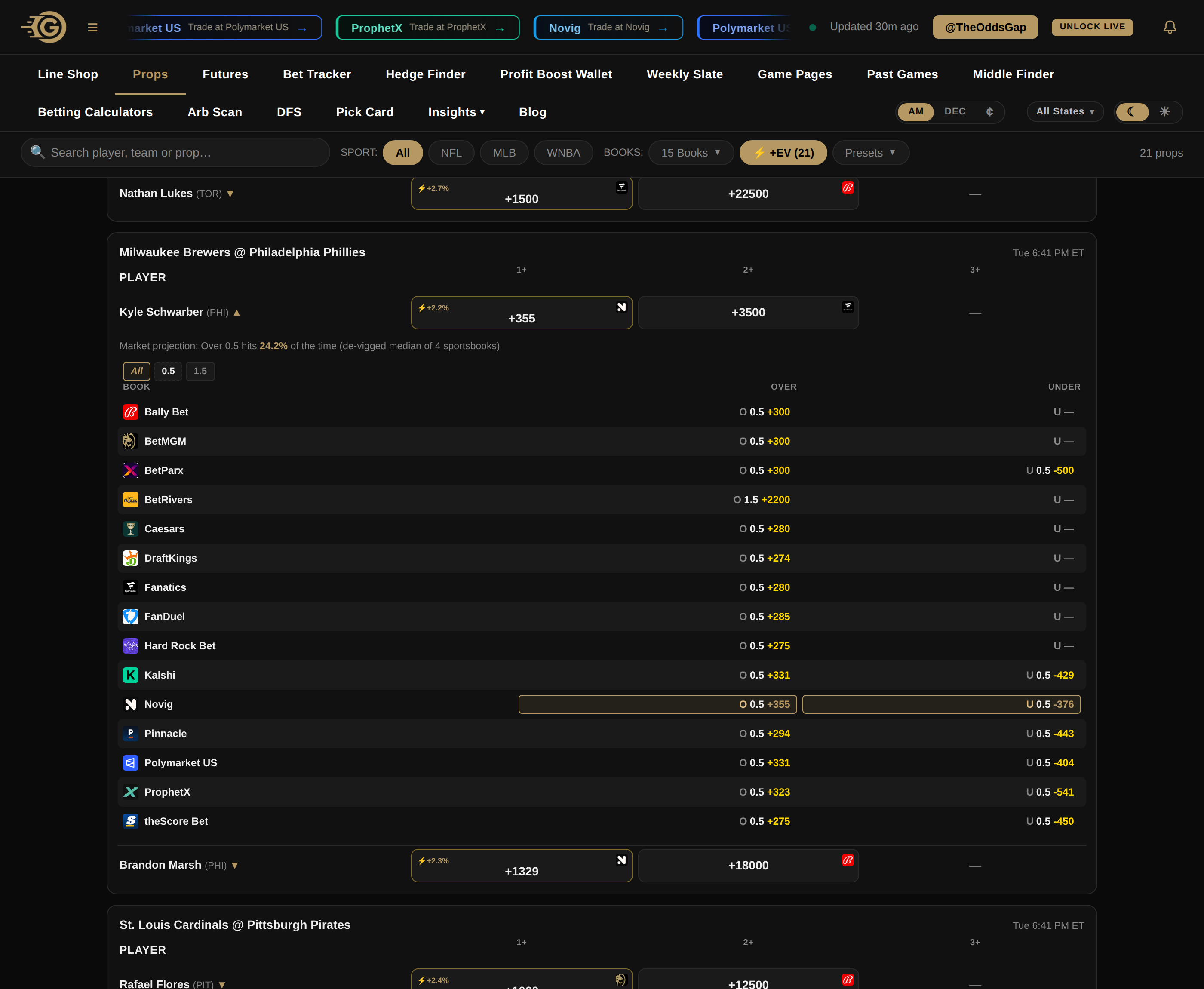Click the ProphetX logo icon
This screenshot has height=989, width=1204.
point(130,792)
